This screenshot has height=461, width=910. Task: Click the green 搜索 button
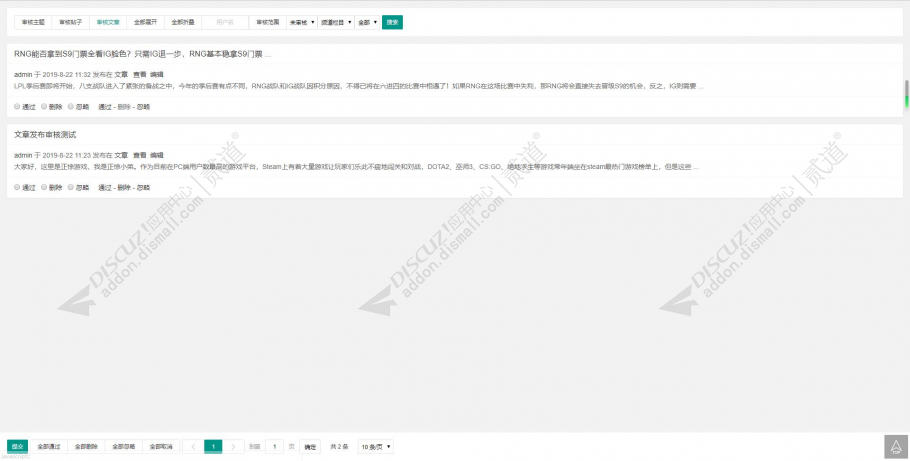(392, 22)
